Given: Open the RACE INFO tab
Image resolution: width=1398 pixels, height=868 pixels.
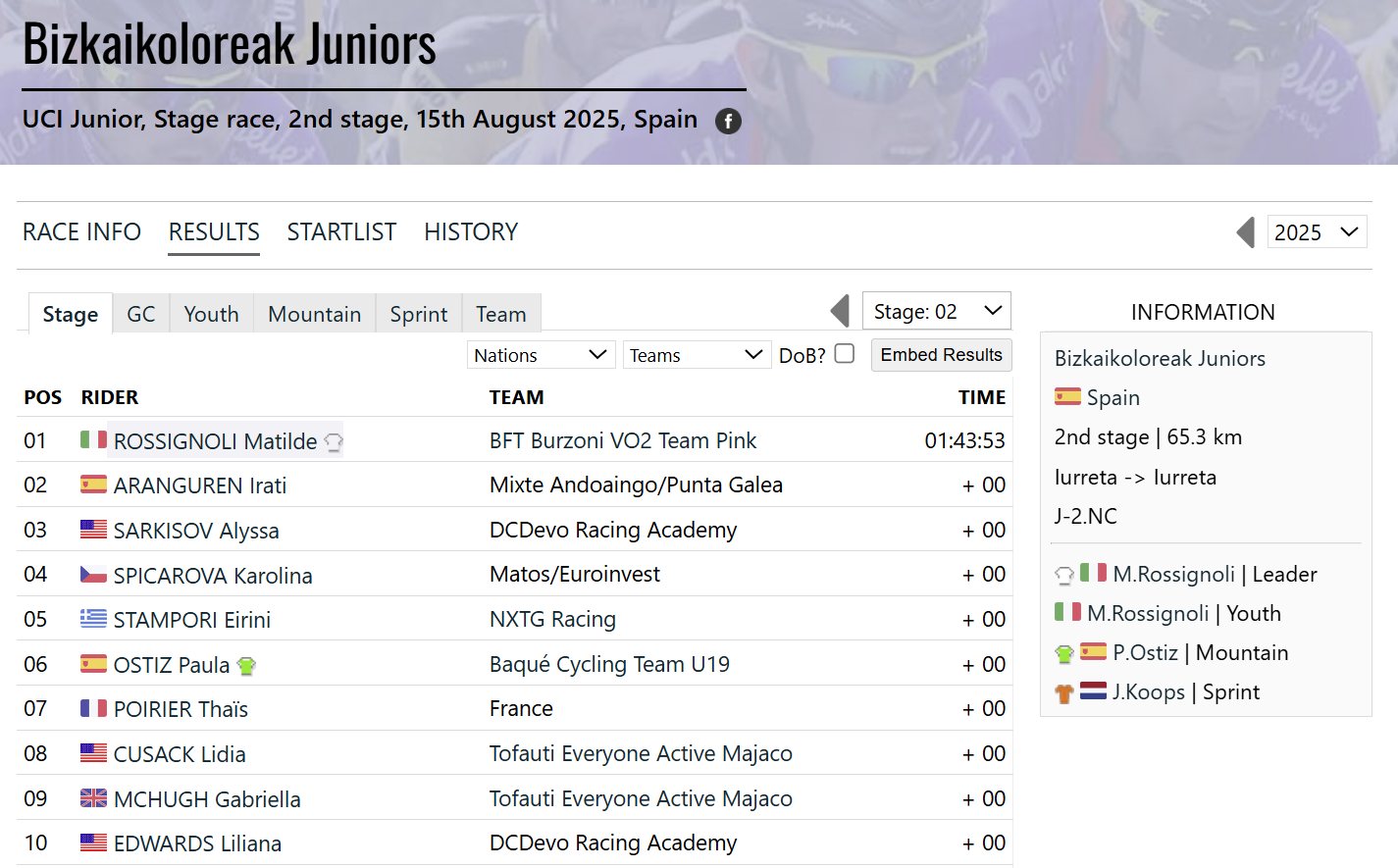Looking at the screenshot, I should (x=82, y=232).
